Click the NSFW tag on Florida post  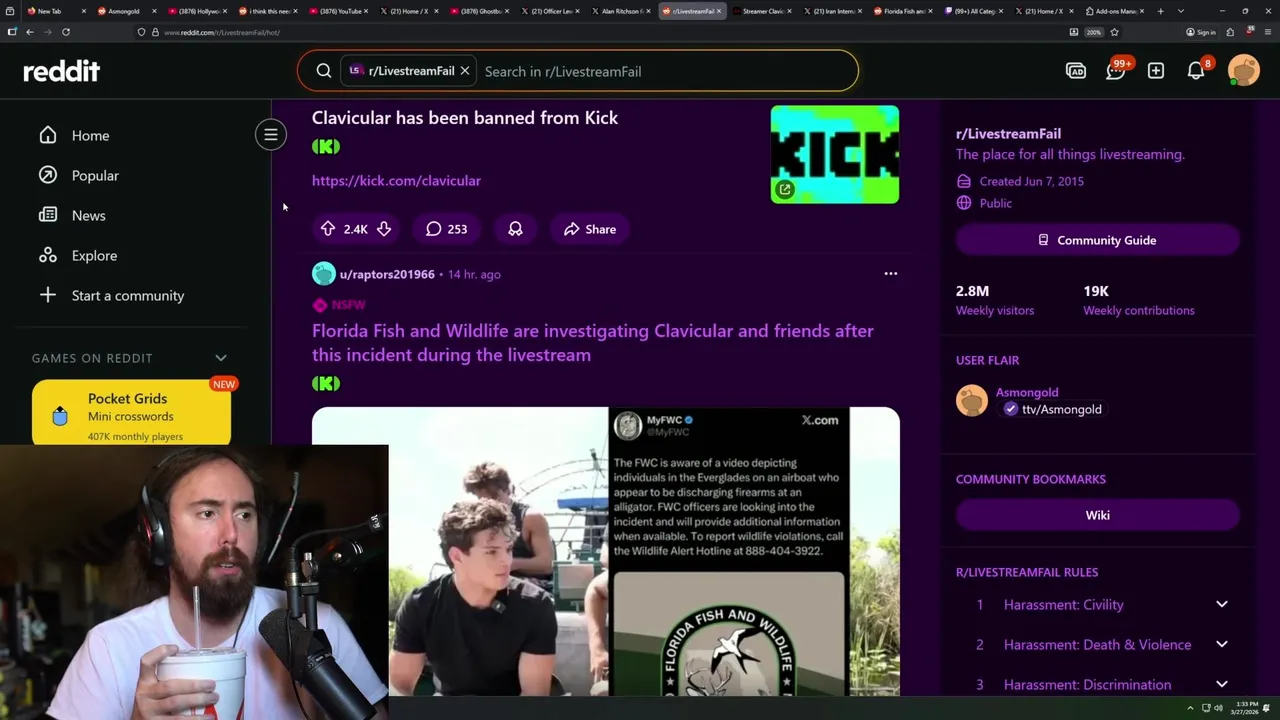[339, 305]
